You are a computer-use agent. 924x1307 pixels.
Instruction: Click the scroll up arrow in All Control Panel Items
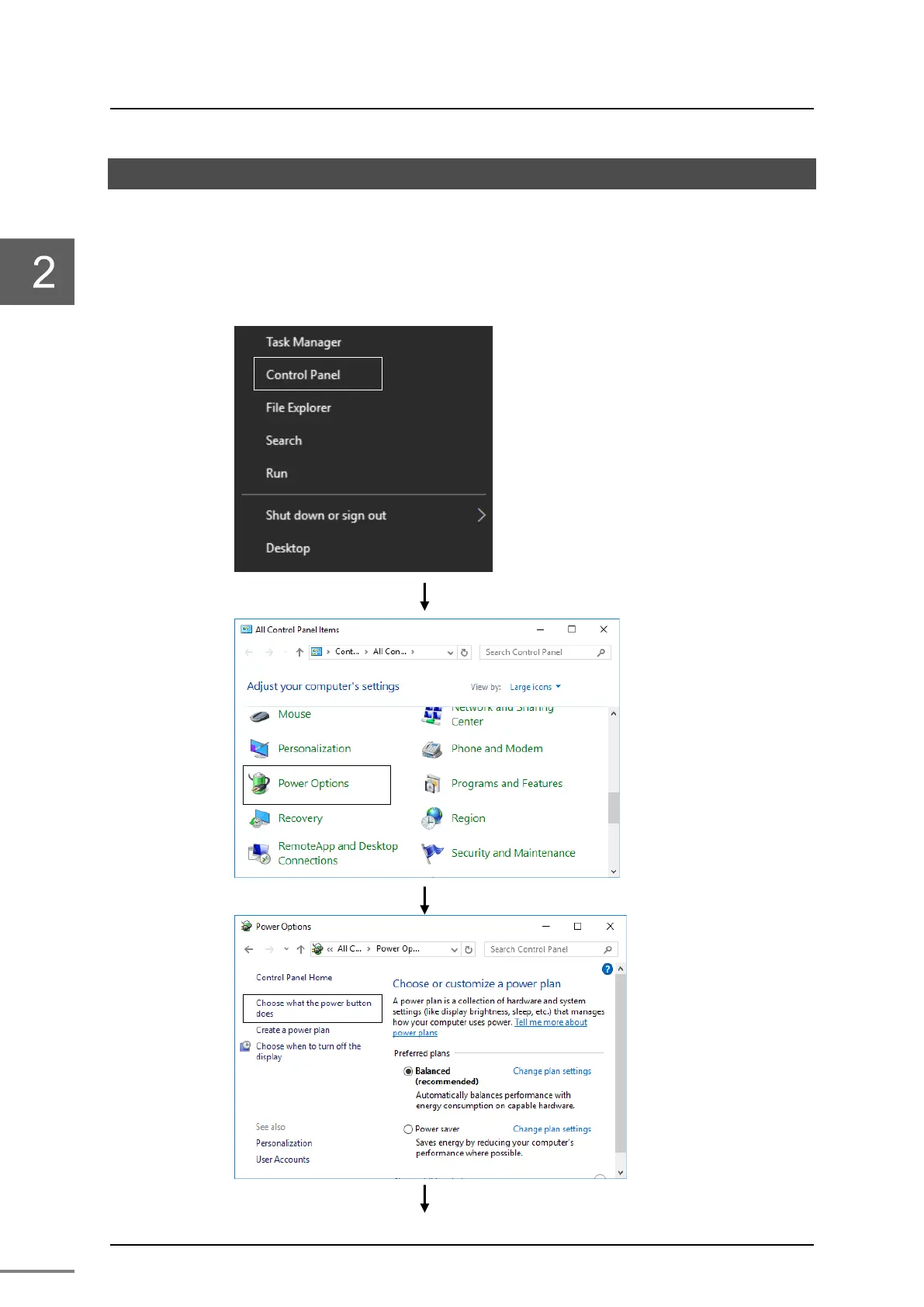tap(614, 713)
